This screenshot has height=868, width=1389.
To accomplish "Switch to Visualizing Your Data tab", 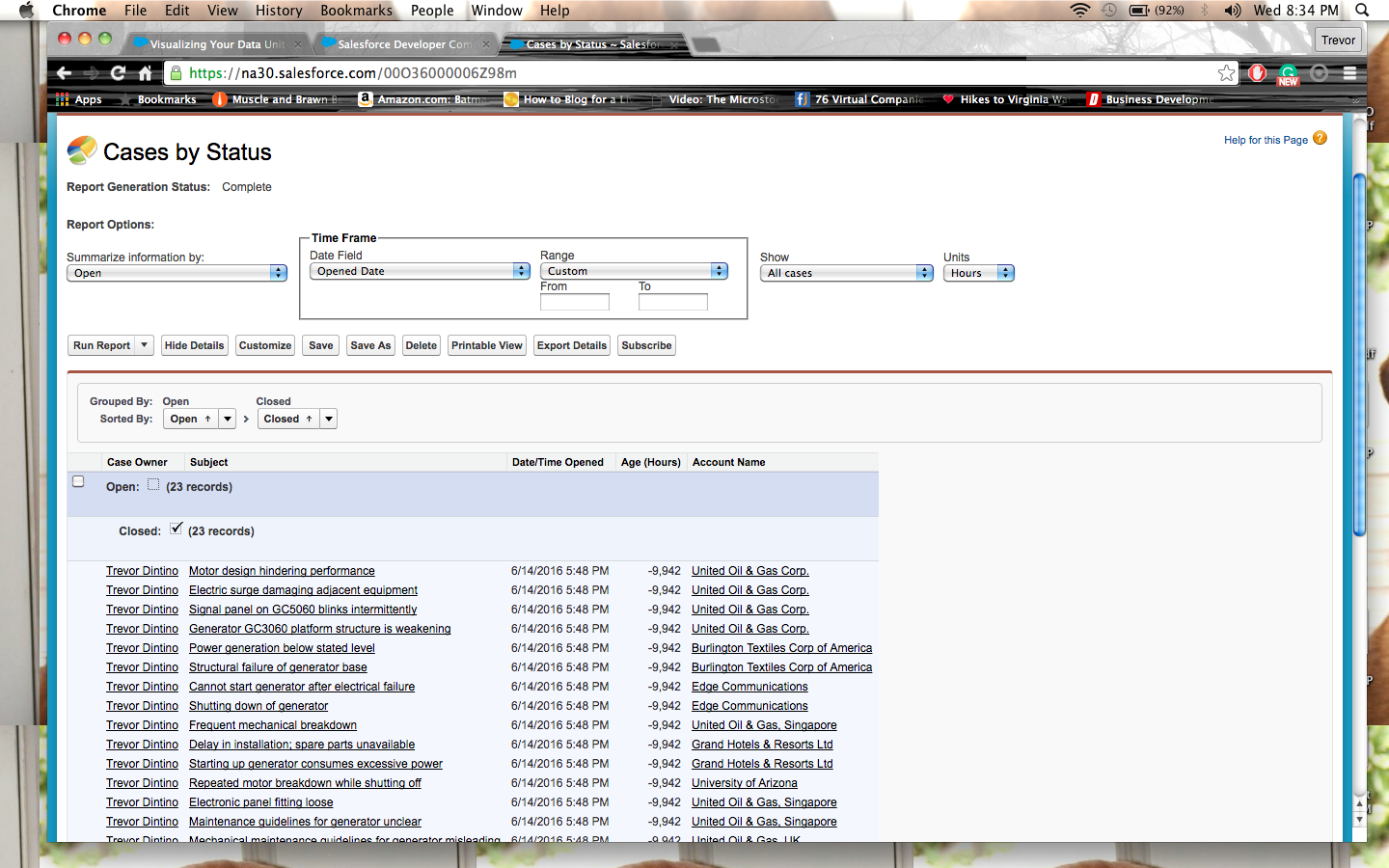I will pos(217,44).
